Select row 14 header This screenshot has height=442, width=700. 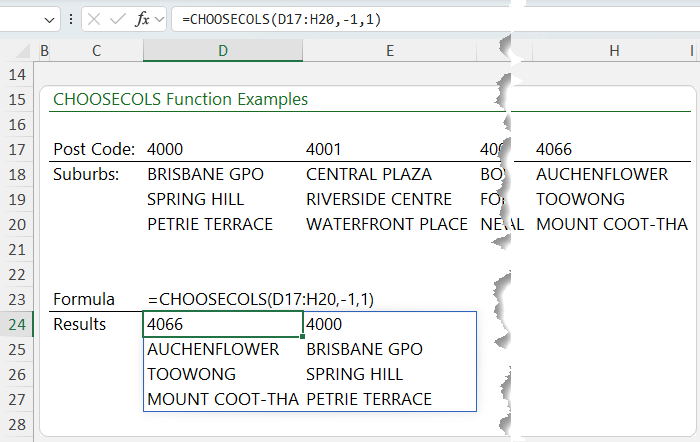[x=17, y=75]
